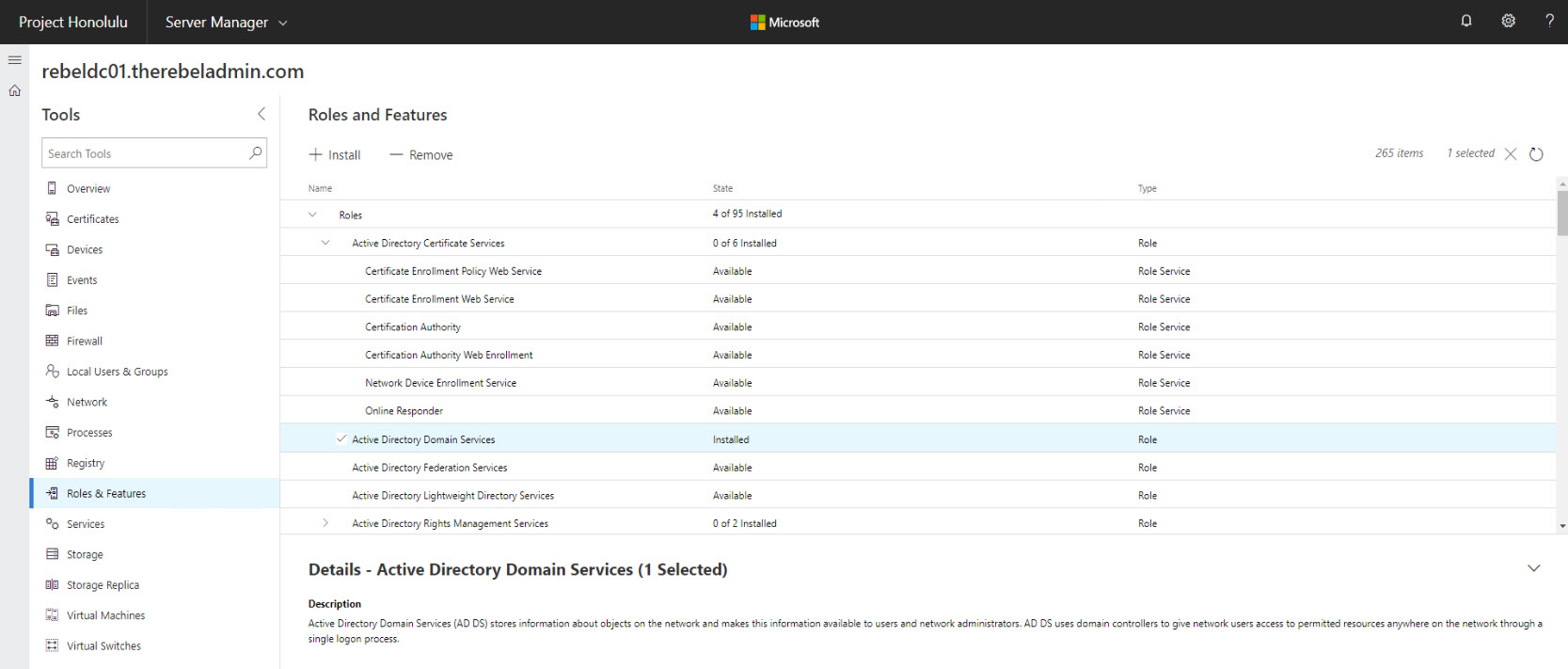Viewport: 1568px width, 669px height.
Task: Switch to the Virtual Machines tool
Action: coord(105,615)
